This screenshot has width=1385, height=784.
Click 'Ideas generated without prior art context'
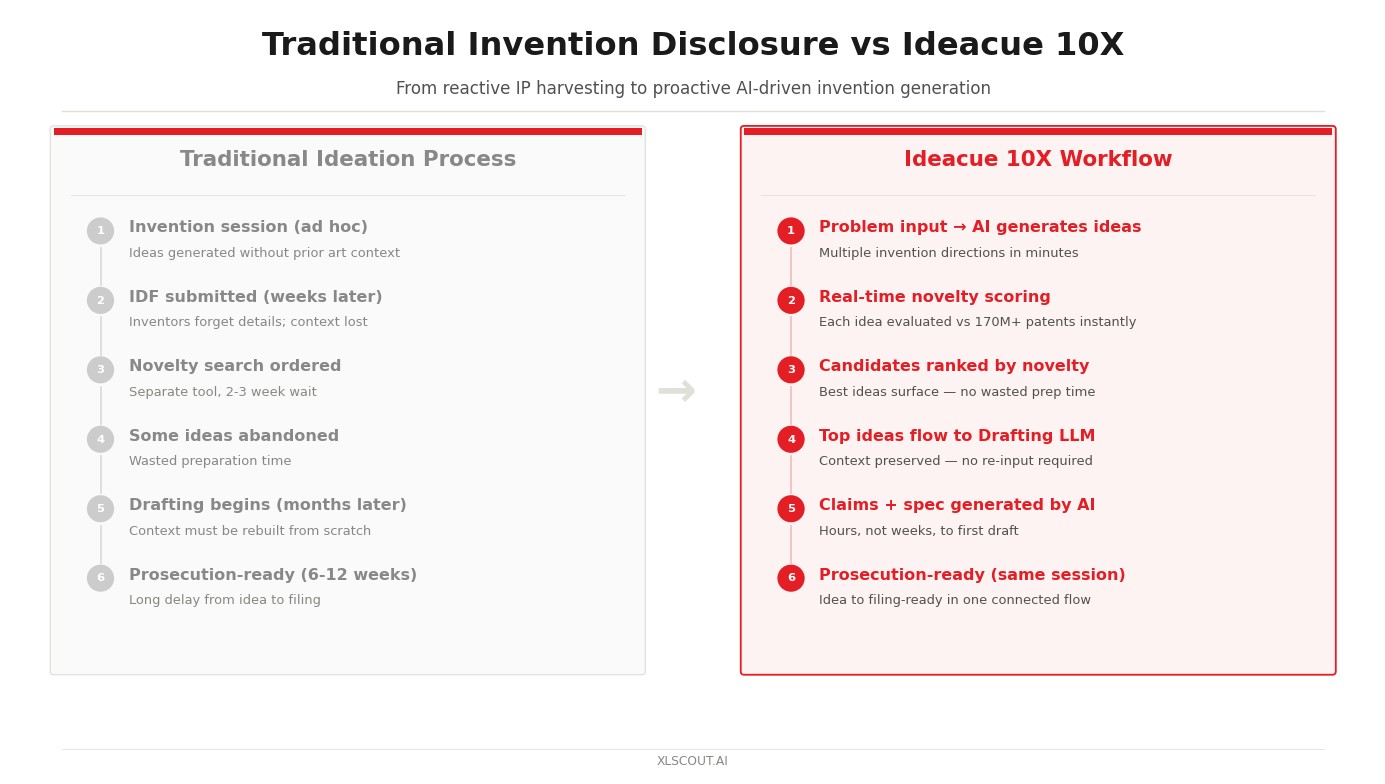coord(264,254)
